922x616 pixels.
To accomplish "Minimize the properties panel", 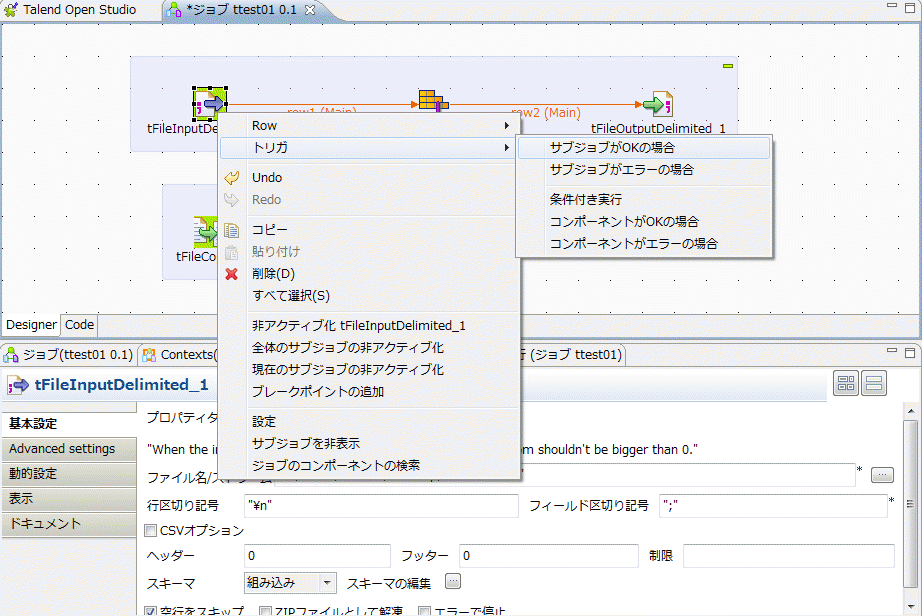I will tap(892, 351).
